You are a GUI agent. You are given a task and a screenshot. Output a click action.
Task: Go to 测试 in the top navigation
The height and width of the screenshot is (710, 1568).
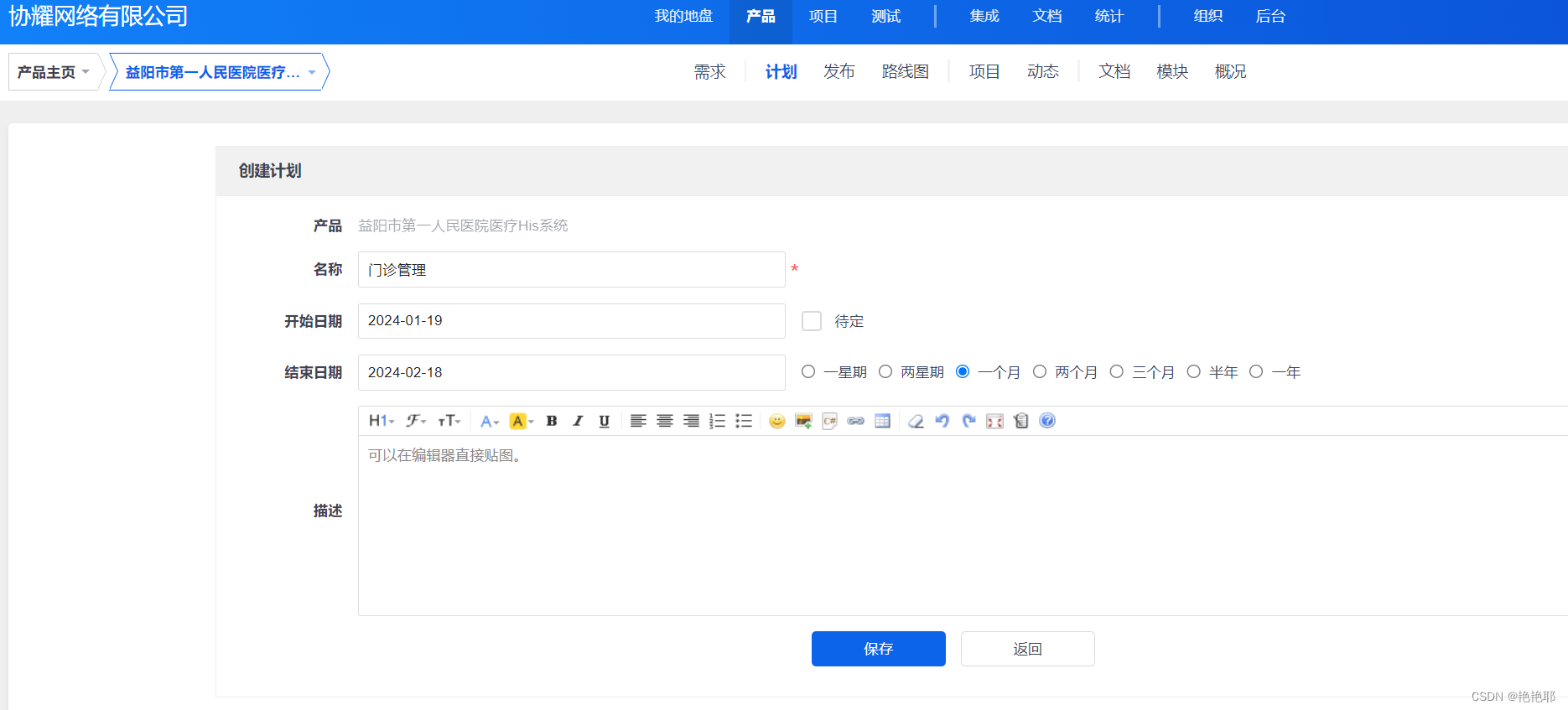885,16
